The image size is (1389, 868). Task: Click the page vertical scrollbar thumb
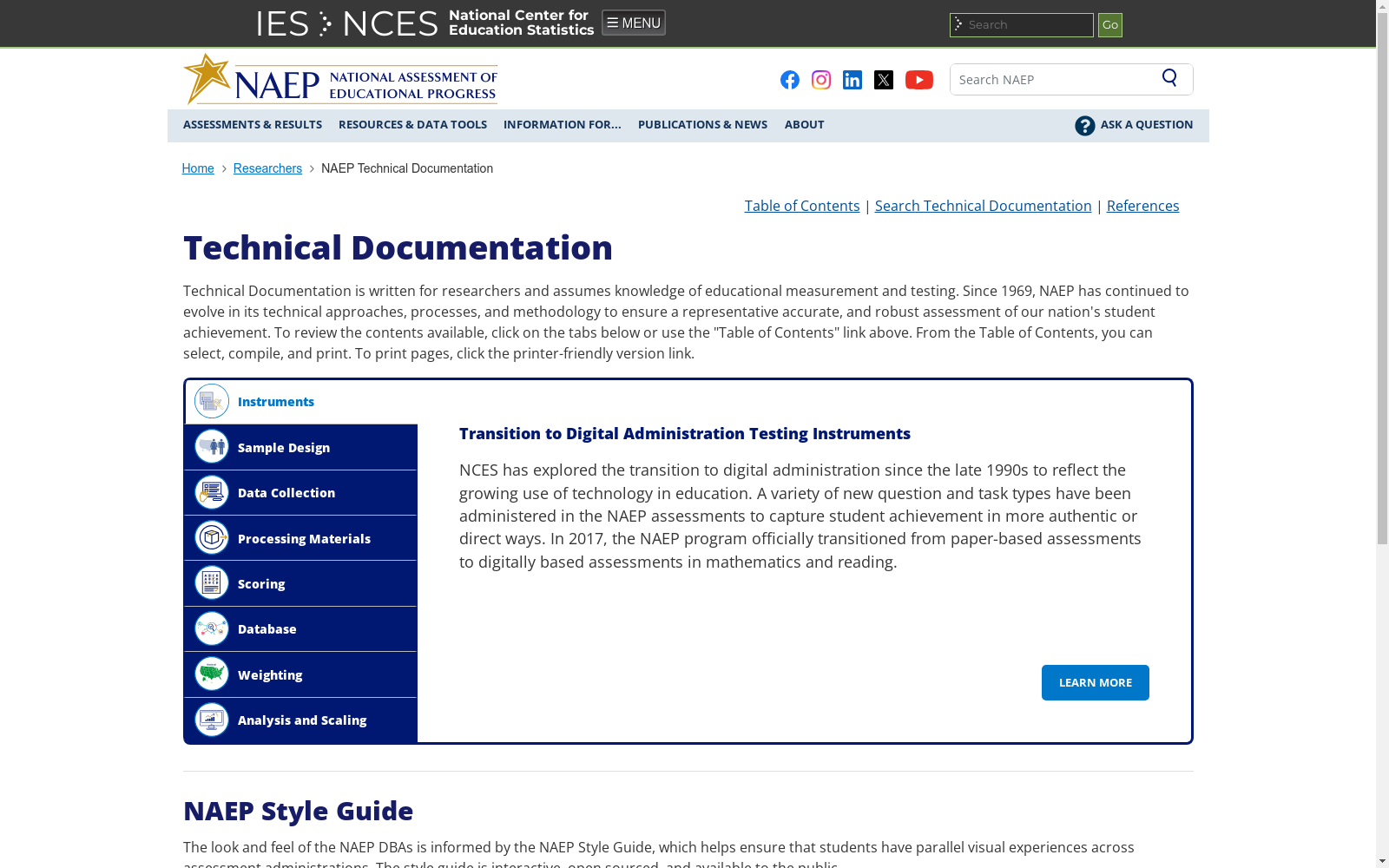[1382, 279]
